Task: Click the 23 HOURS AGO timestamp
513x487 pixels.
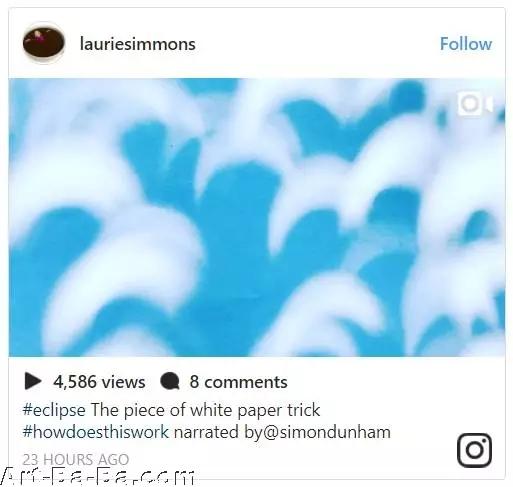Action: (x=76, y=459)
